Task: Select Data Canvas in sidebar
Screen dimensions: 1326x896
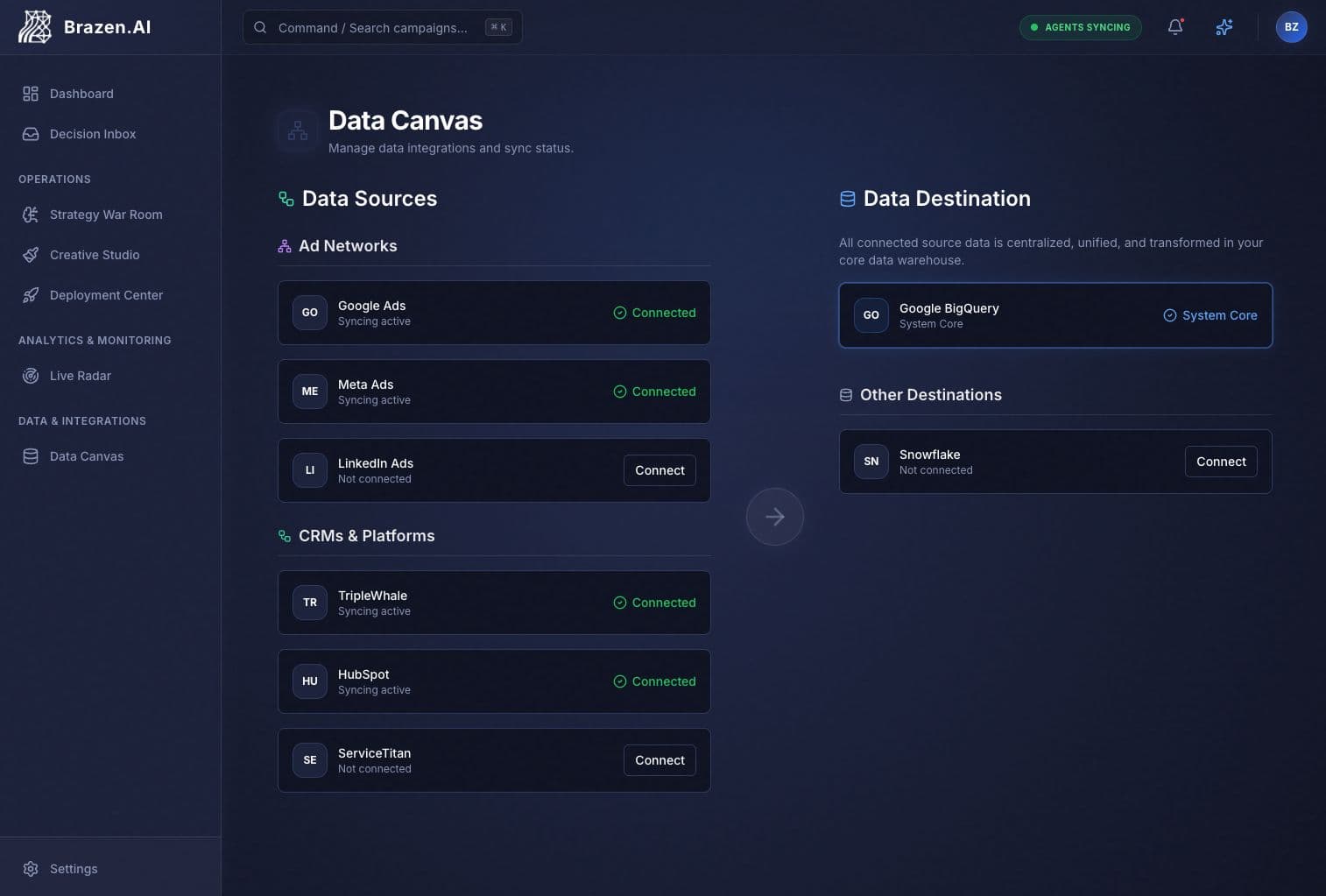Action: tap(110, 456)
